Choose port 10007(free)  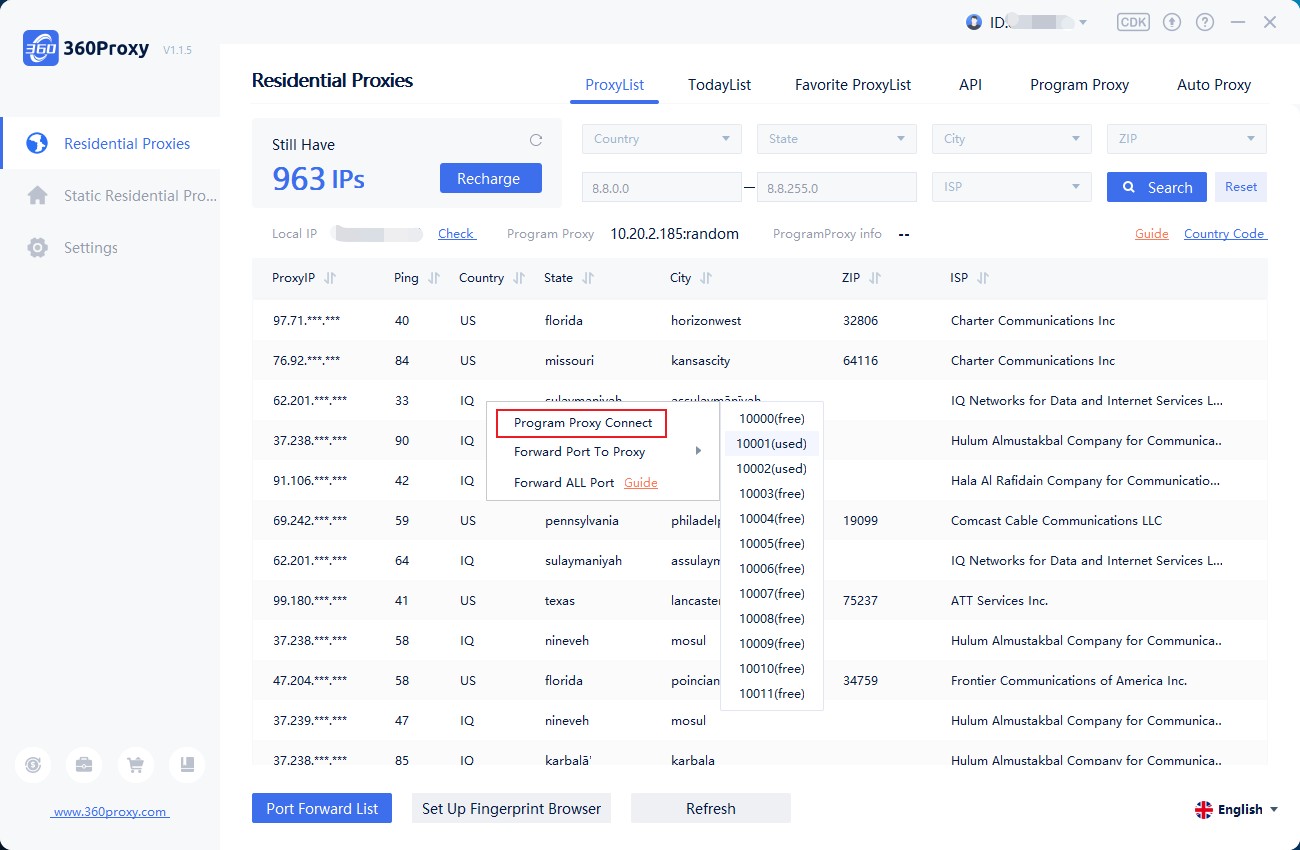(x=772, y=593)
